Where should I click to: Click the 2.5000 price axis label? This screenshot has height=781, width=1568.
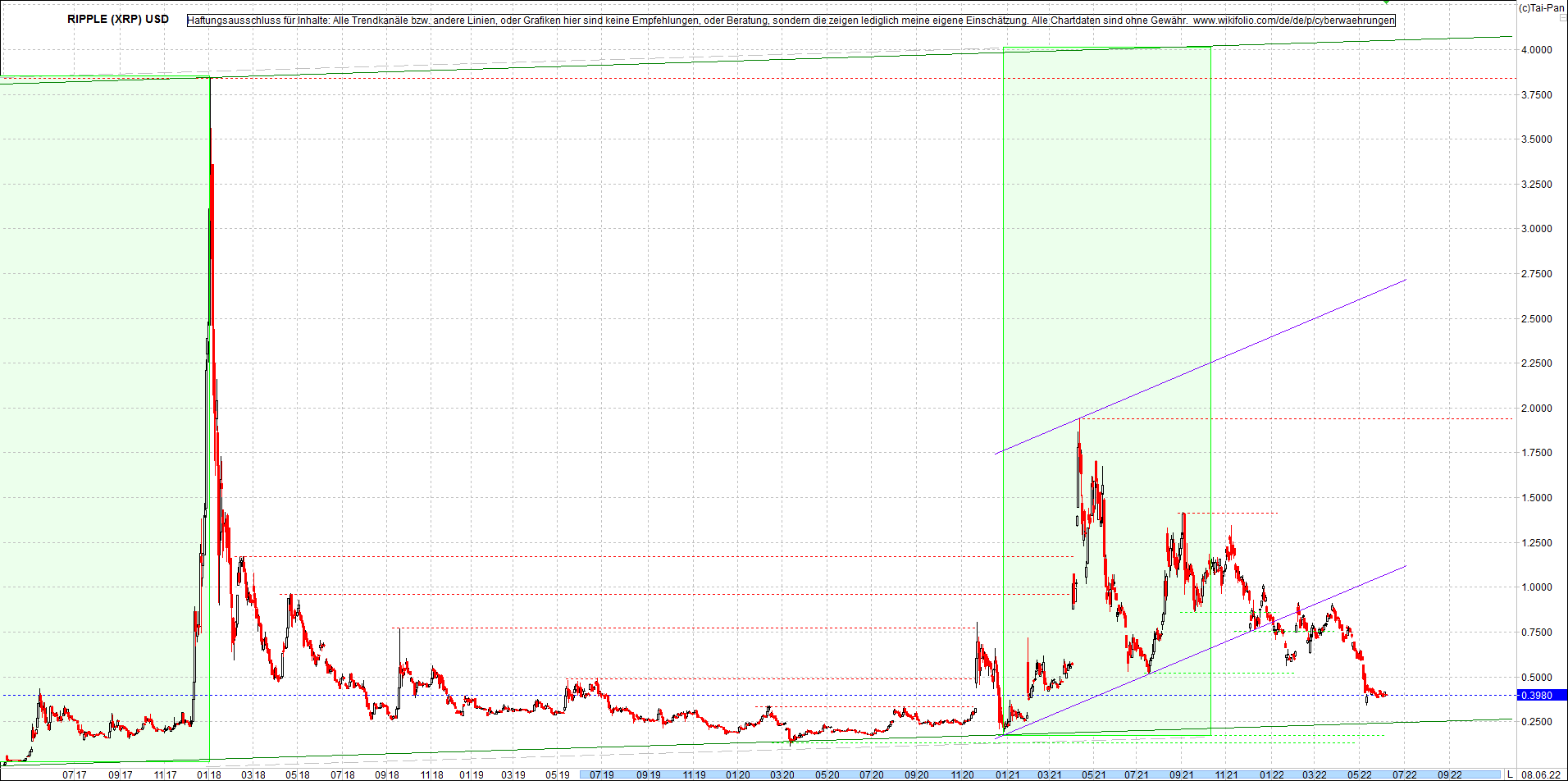pos(1537,318)
